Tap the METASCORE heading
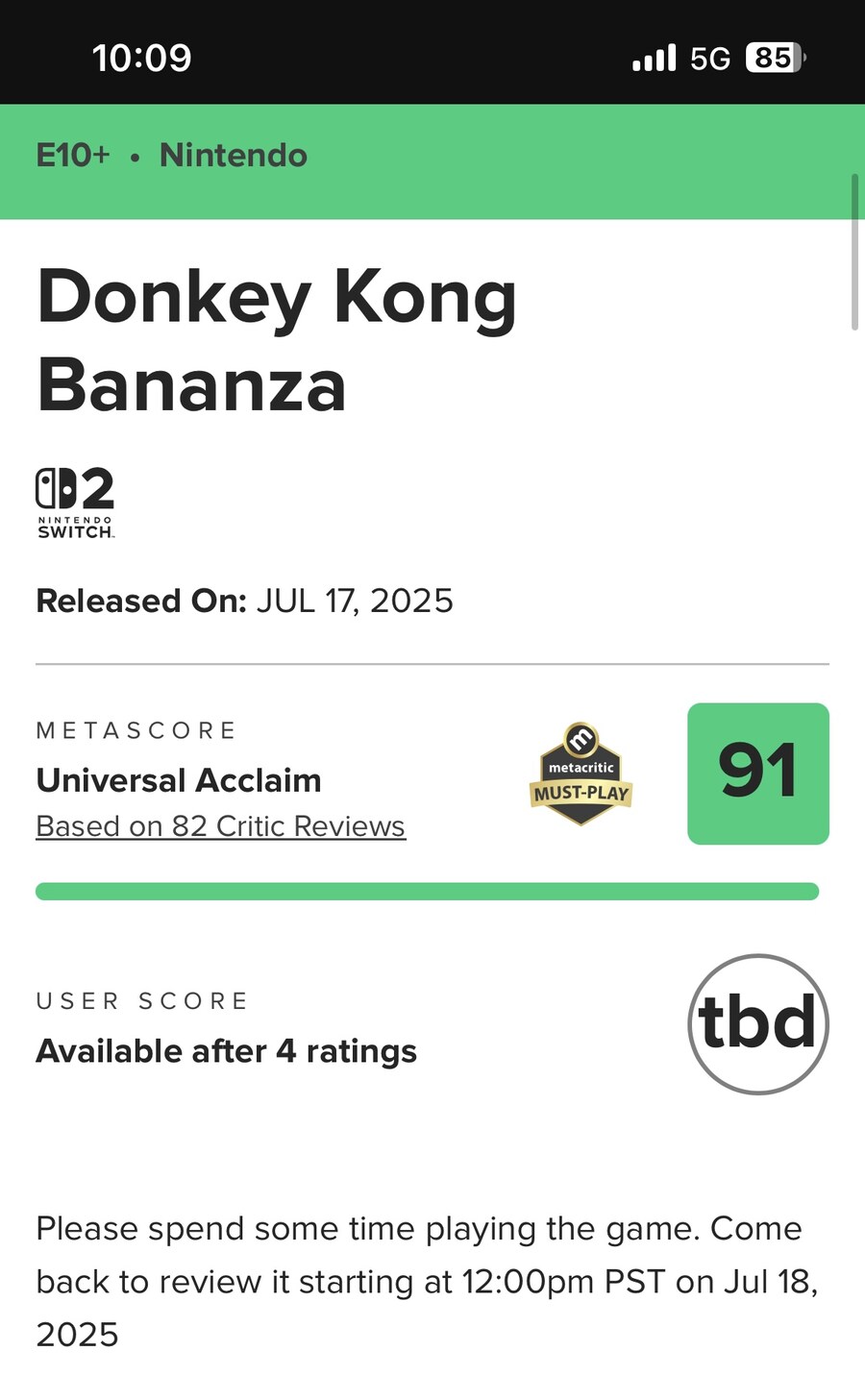The image size is (865, 1400). coord(136,730)
